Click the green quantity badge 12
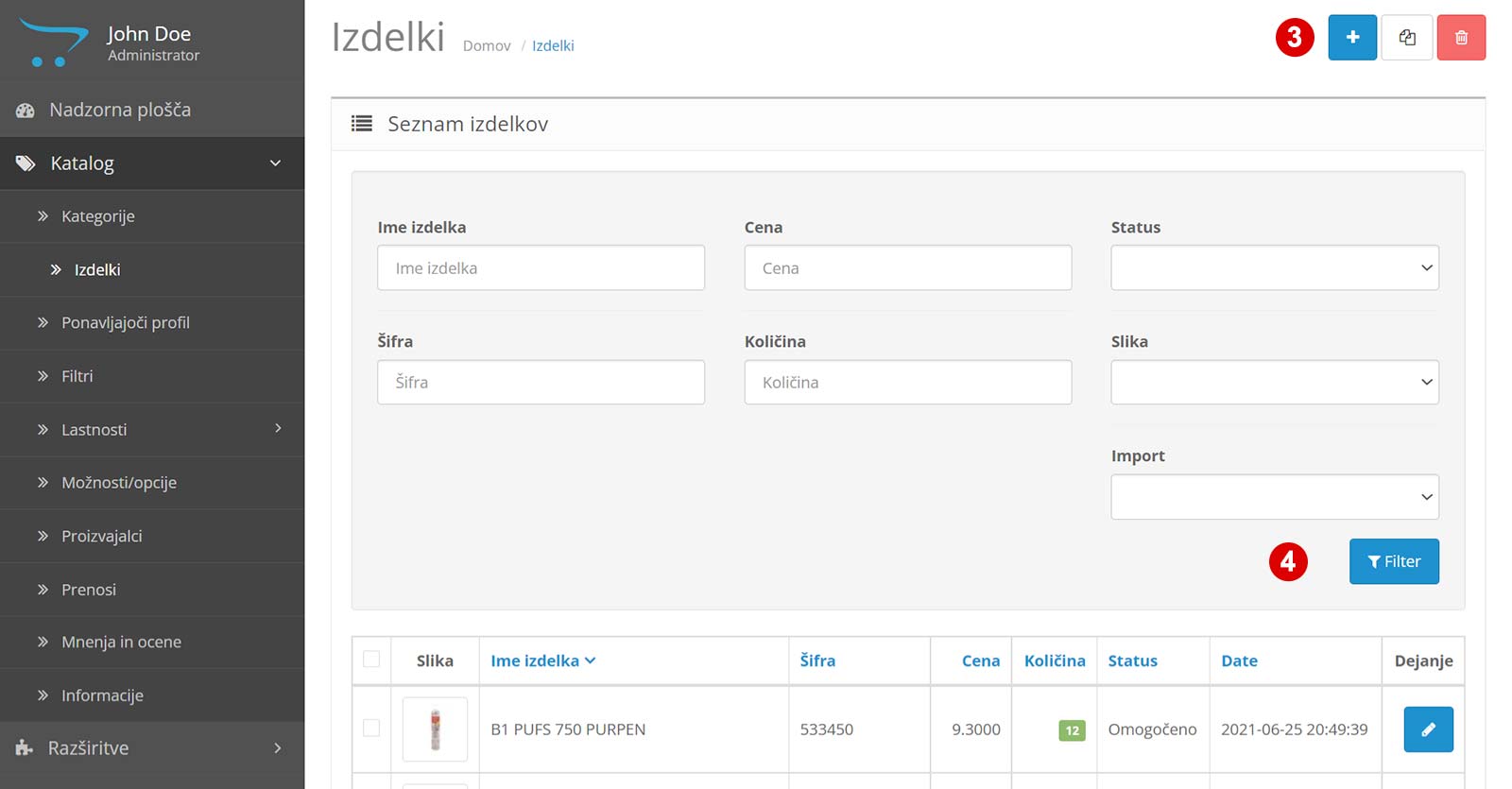1512x789 pixels. (1072, 730)
